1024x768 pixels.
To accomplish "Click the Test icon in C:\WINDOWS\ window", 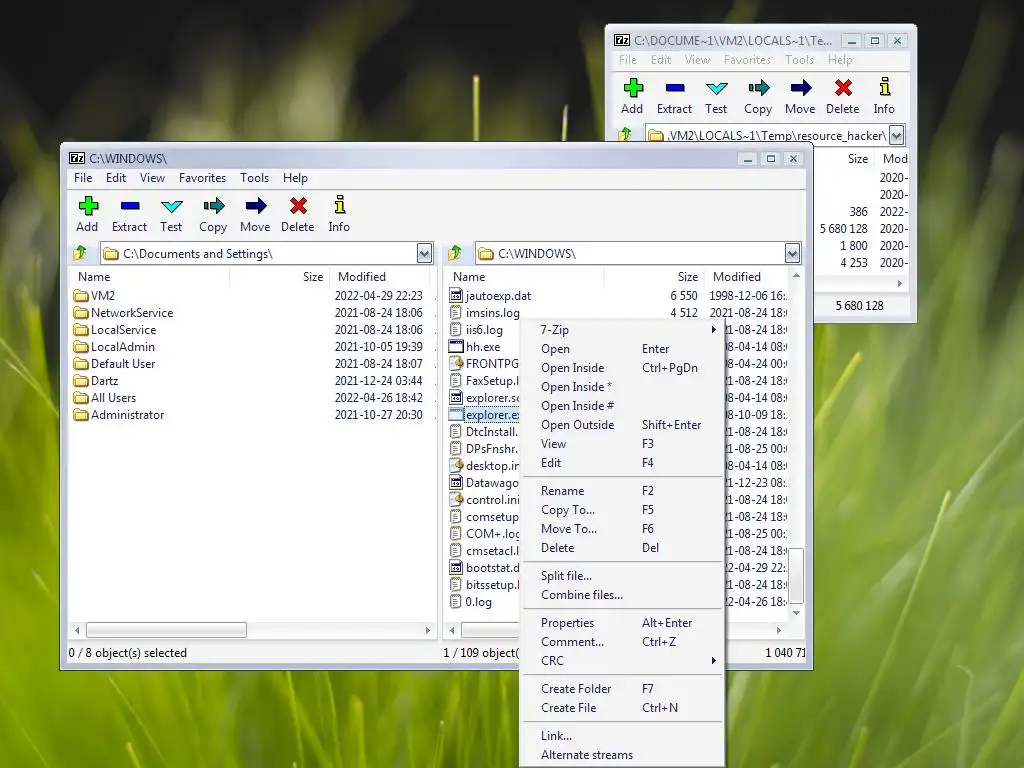I will point(172,207).
